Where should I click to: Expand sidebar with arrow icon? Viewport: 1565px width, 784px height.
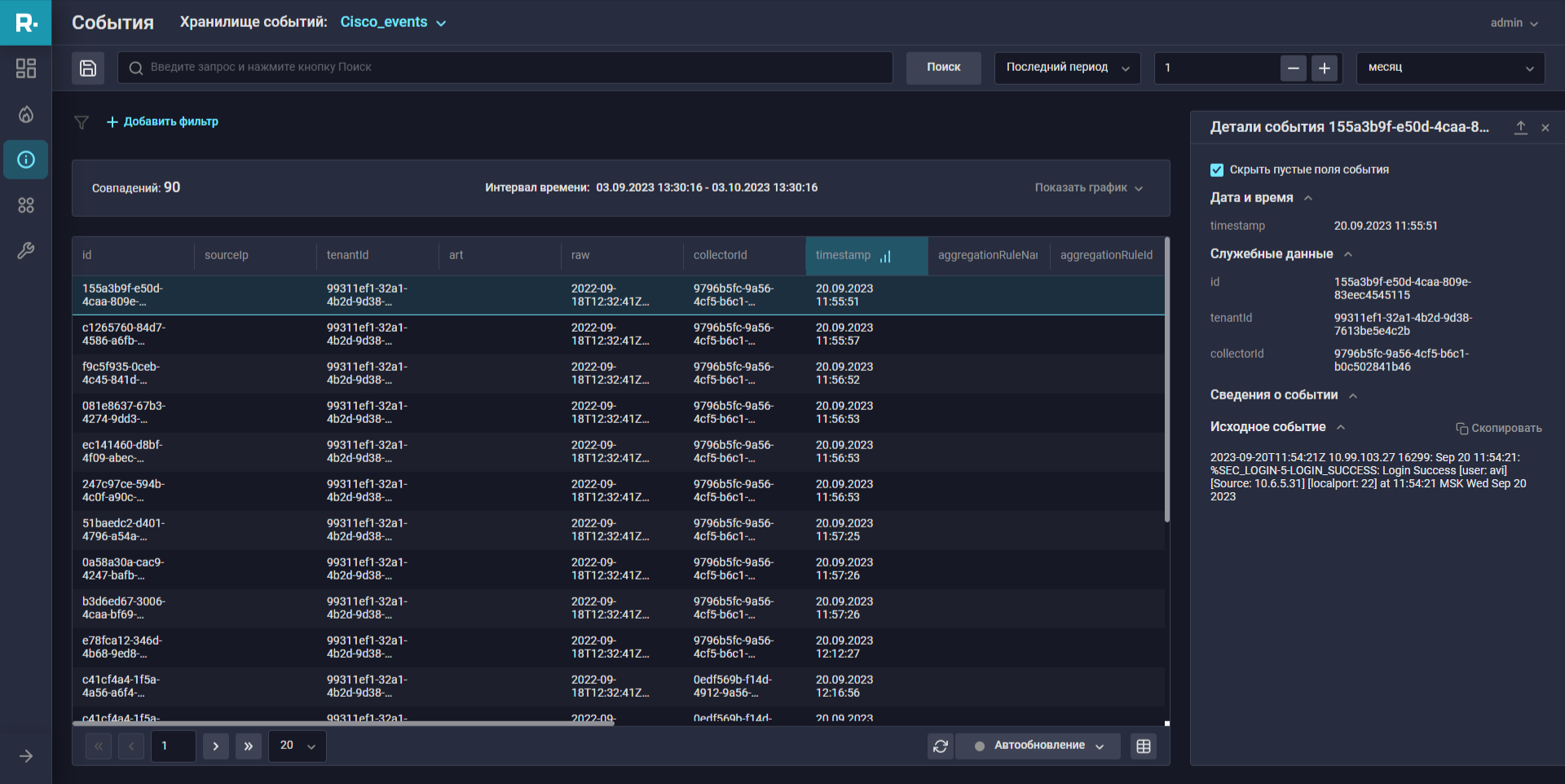pyautogui.click(x=26, y=756)
